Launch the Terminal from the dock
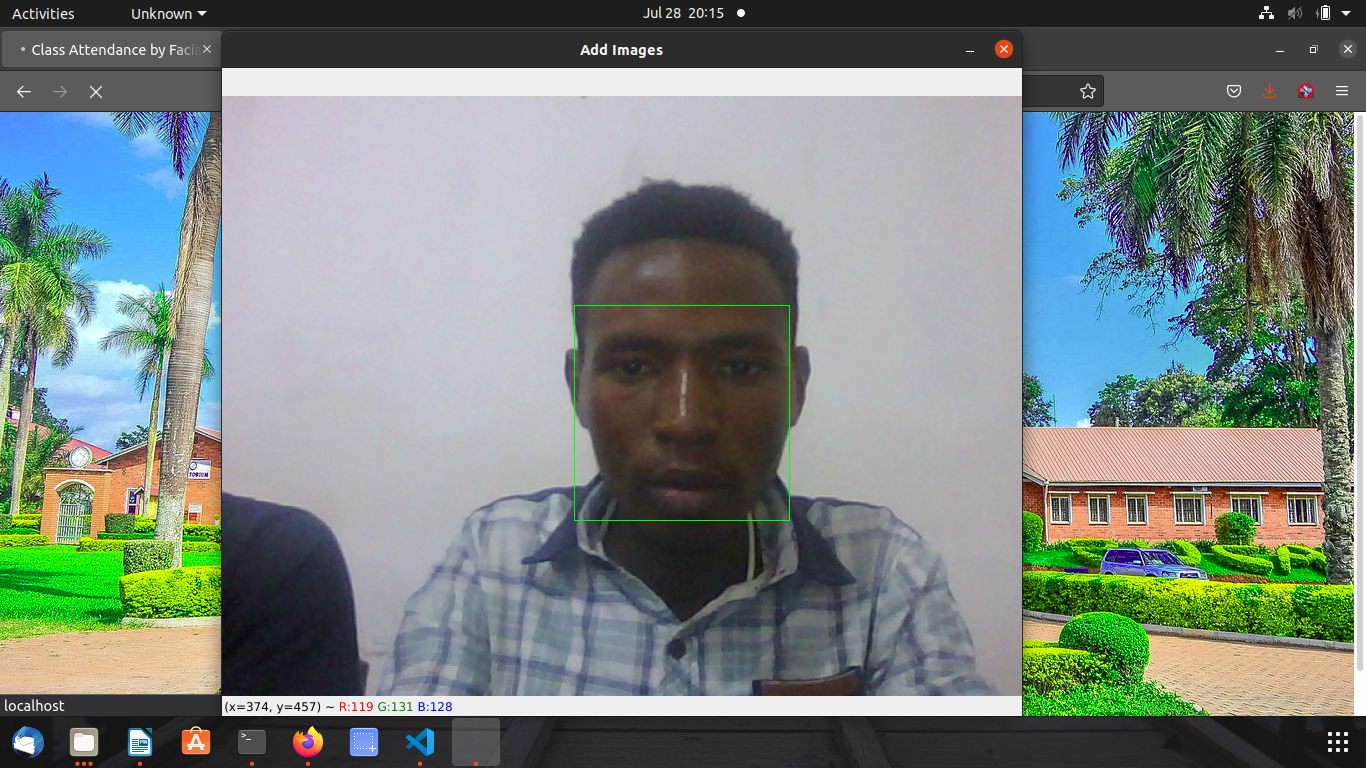The image size is (1366, 768). pyautogui.click(x=251, y=742)
